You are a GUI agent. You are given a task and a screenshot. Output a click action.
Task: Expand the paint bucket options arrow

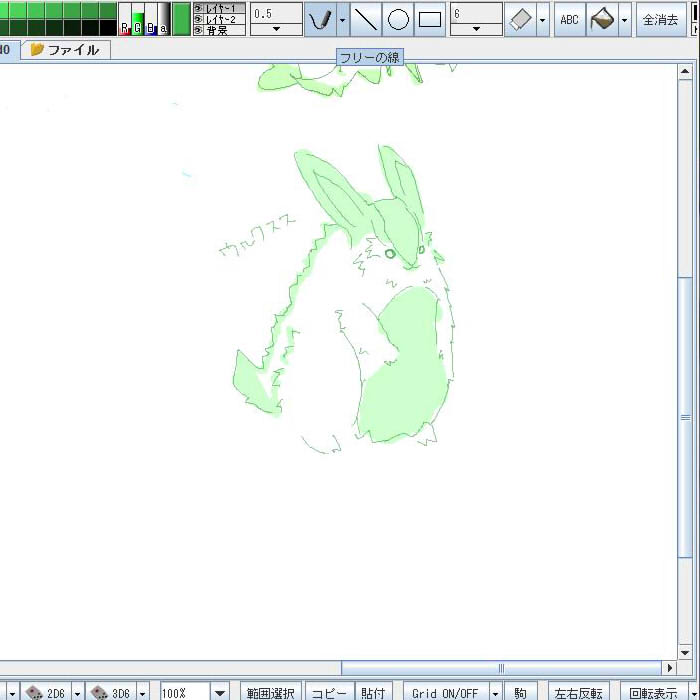[624, 20]
